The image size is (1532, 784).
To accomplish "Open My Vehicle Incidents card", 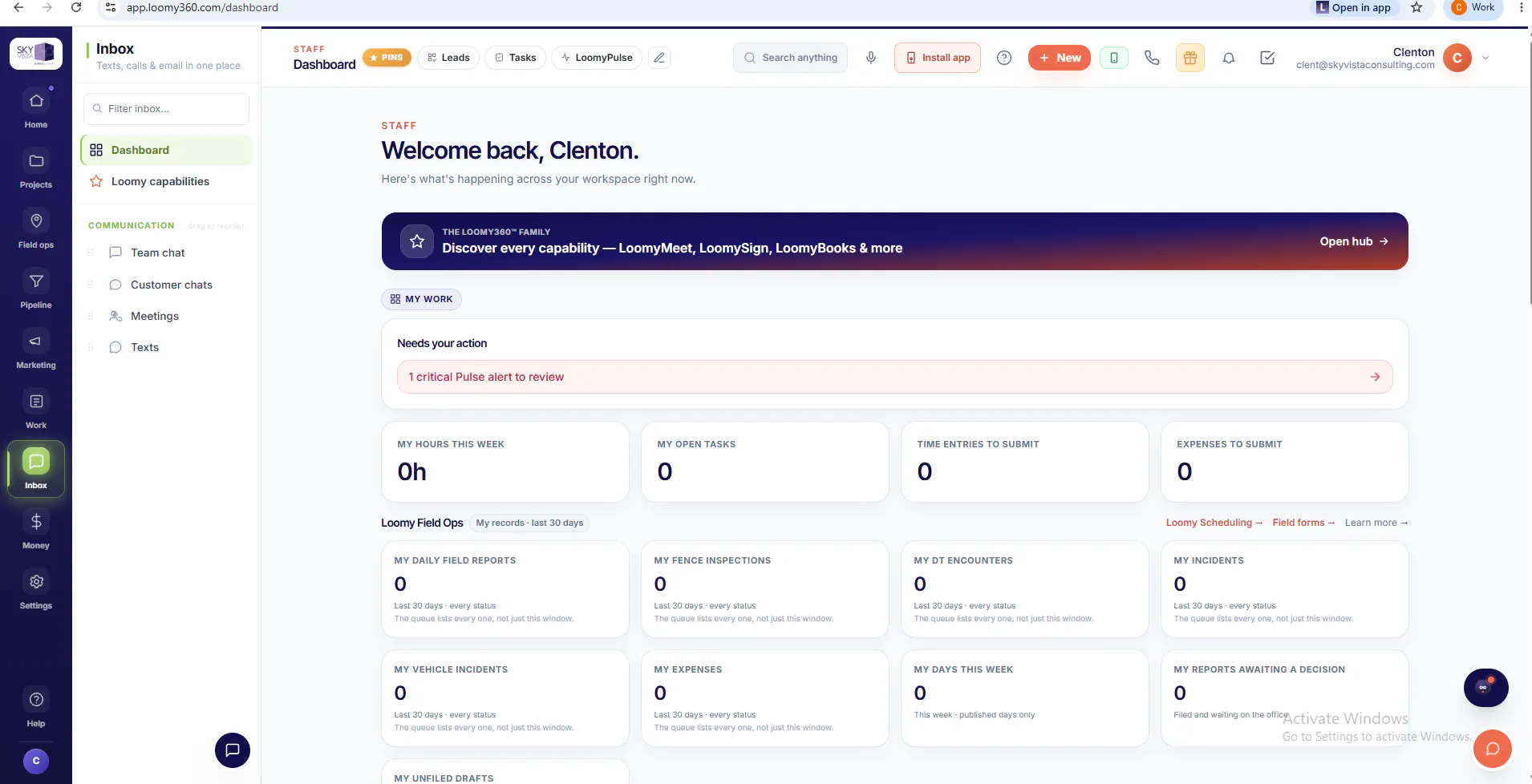I will tap(505, 698).
